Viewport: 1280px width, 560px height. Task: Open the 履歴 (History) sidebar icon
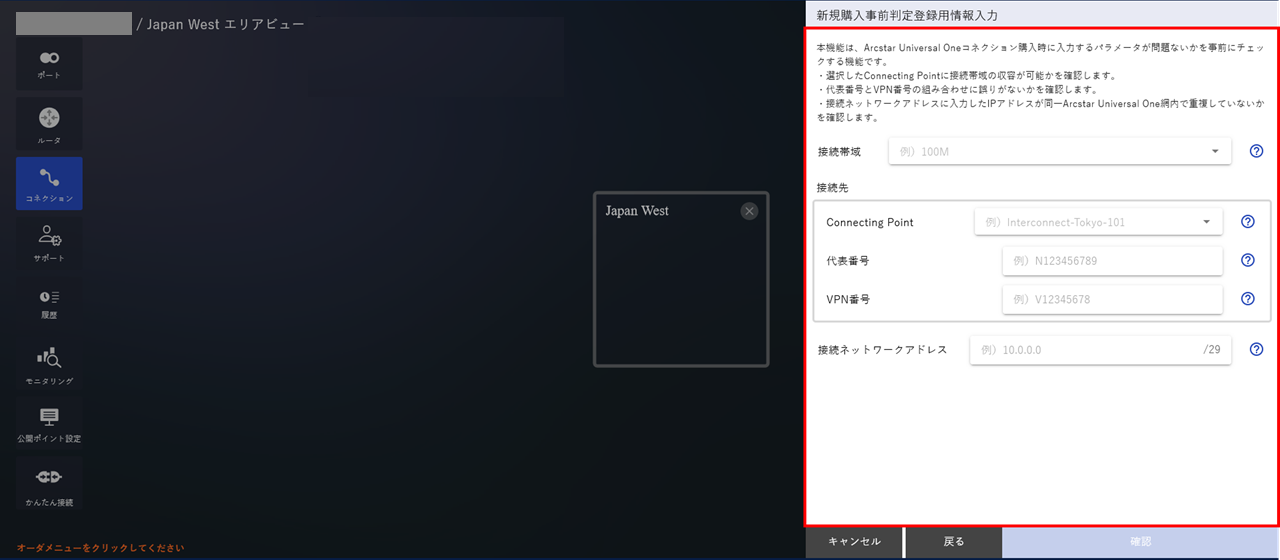(49, 304)
